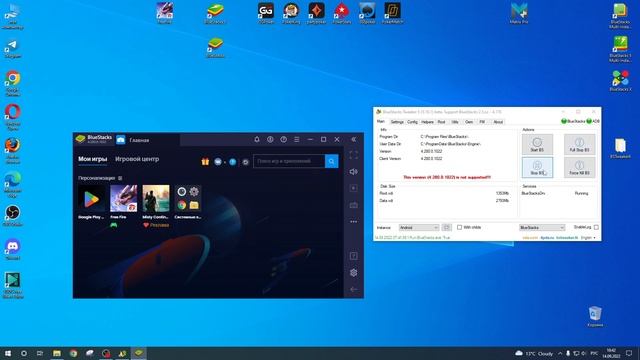
Task: Open Opera browser desktop shortcut
Action: [13, 117]
